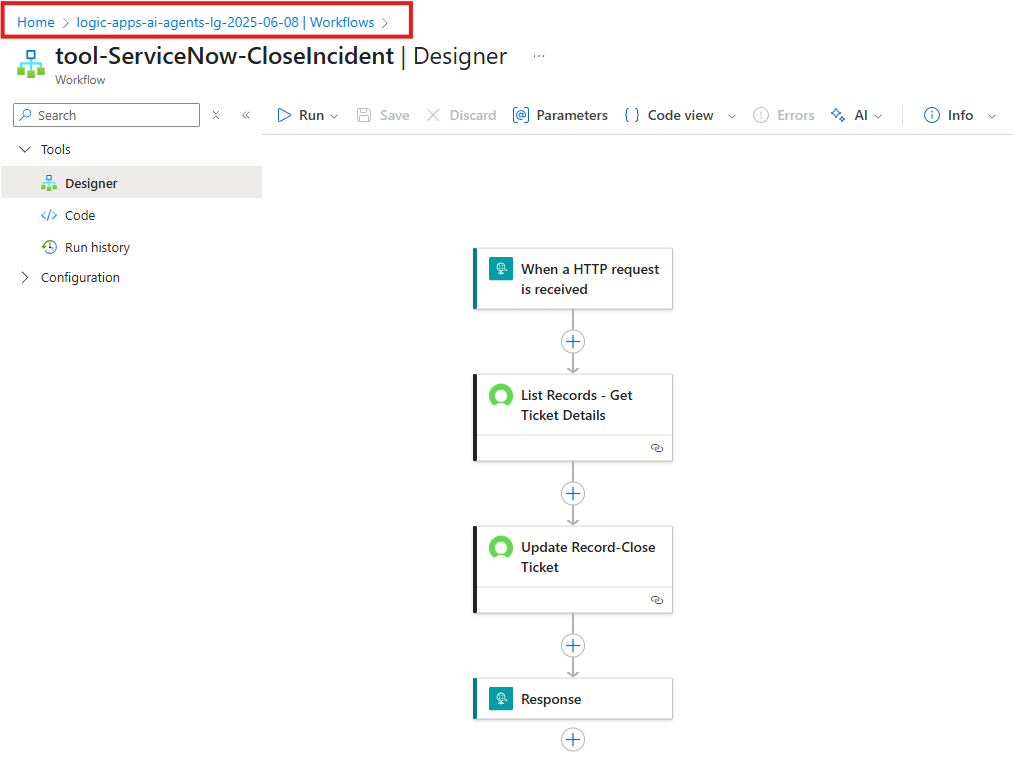Open the AI dropdown arrow
Image resolution: width=1013 pixels, height=773 pixels.
pyautogui.click(x=878, y=116)
